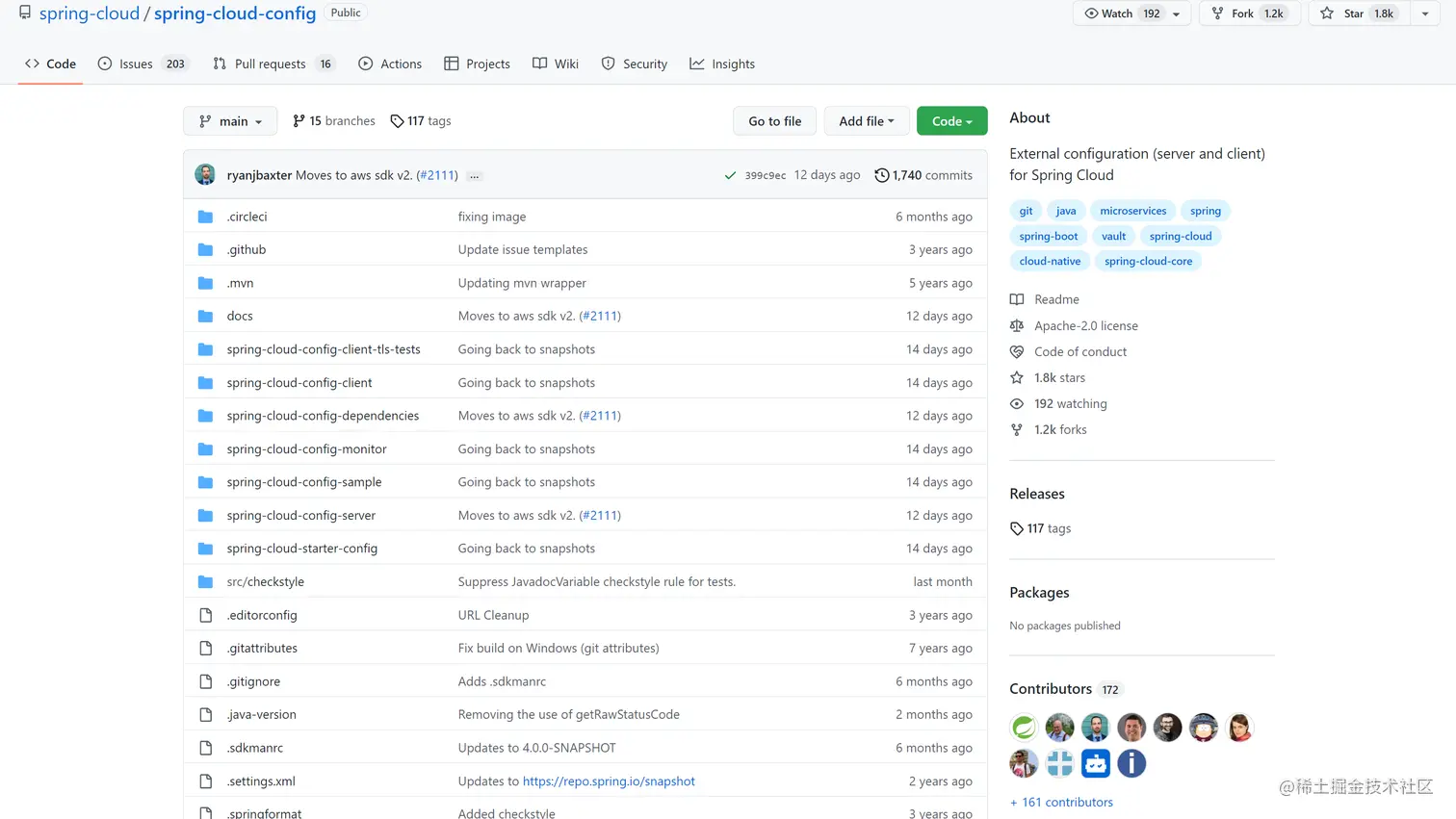This screenshot has height=819, width=1456.
Task: View the 1,740 commits history
Action: point(924,175)
